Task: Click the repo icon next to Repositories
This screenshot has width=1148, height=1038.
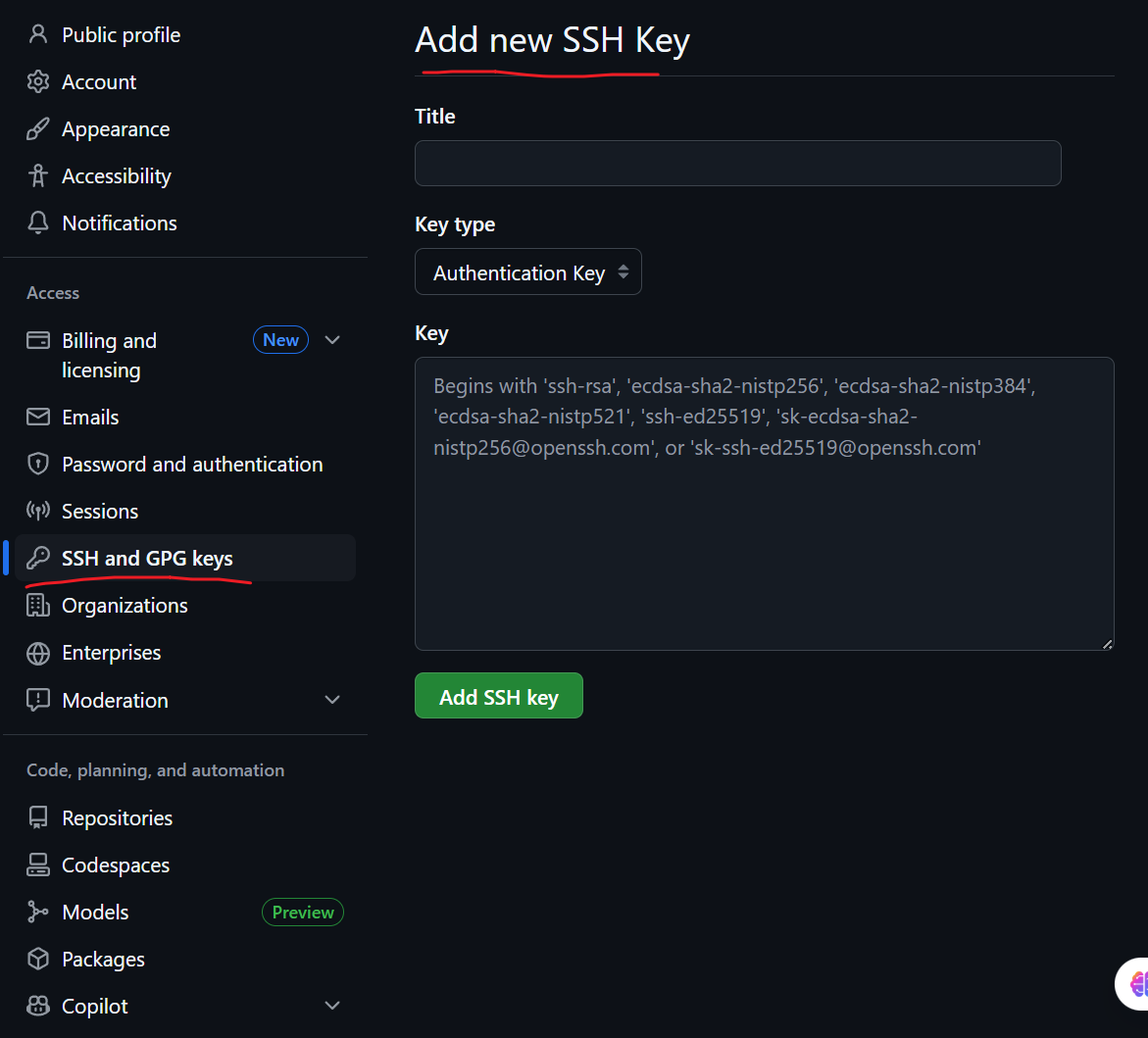Action: pos(38,817)
